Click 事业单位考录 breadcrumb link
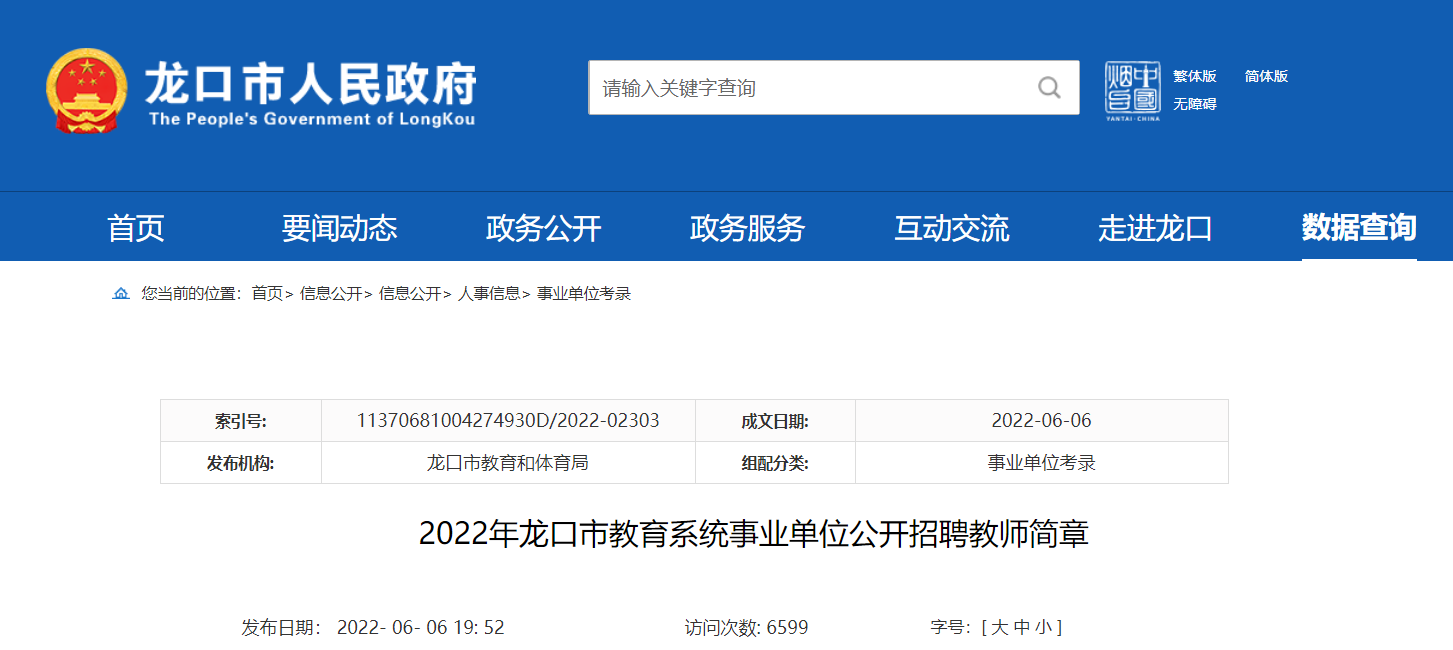 pos(584,294)
